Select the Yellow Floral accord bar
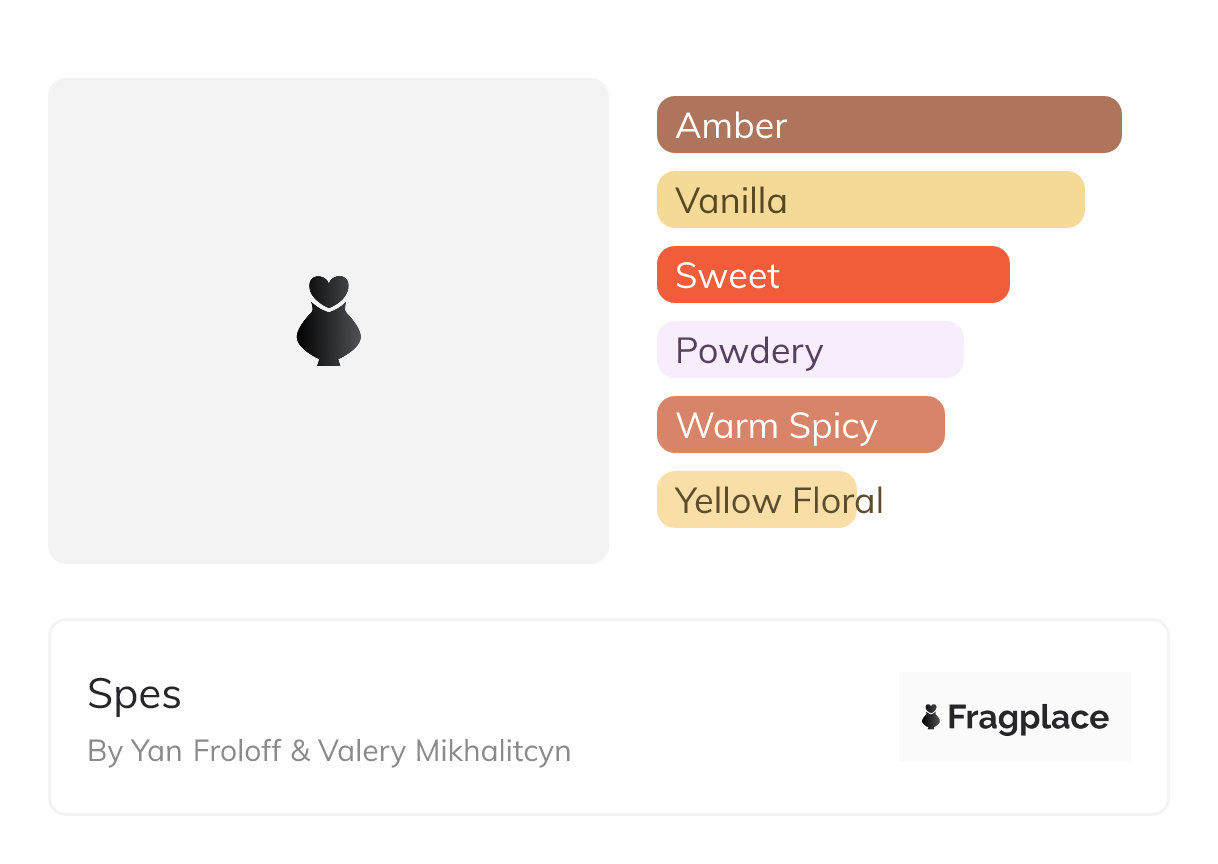Screen dimensions: 1218x864 click(x=756, y=500)
